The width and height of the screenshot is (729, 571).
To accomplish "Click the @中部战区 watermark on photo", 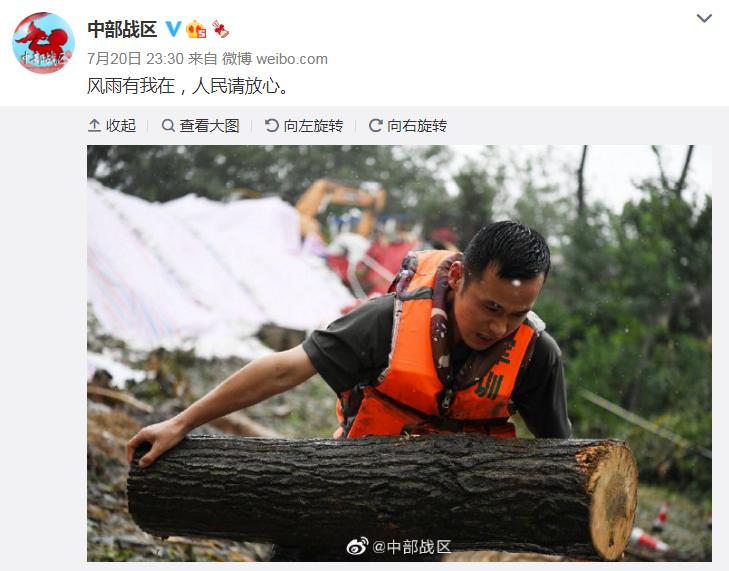I will point(412,547).
